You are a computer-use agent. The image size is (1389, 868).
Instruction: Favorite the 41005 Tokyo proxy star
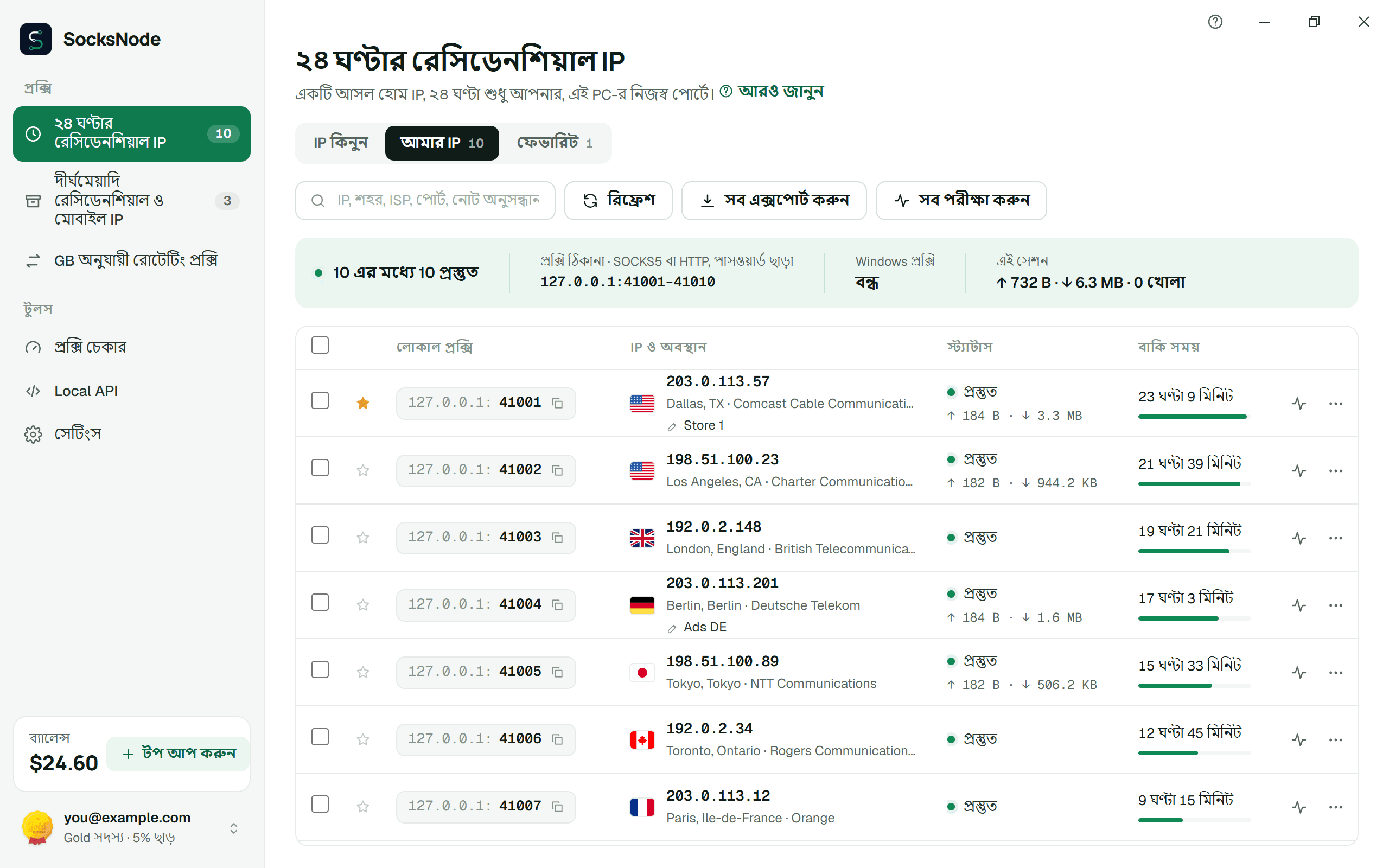pos(363,672)
